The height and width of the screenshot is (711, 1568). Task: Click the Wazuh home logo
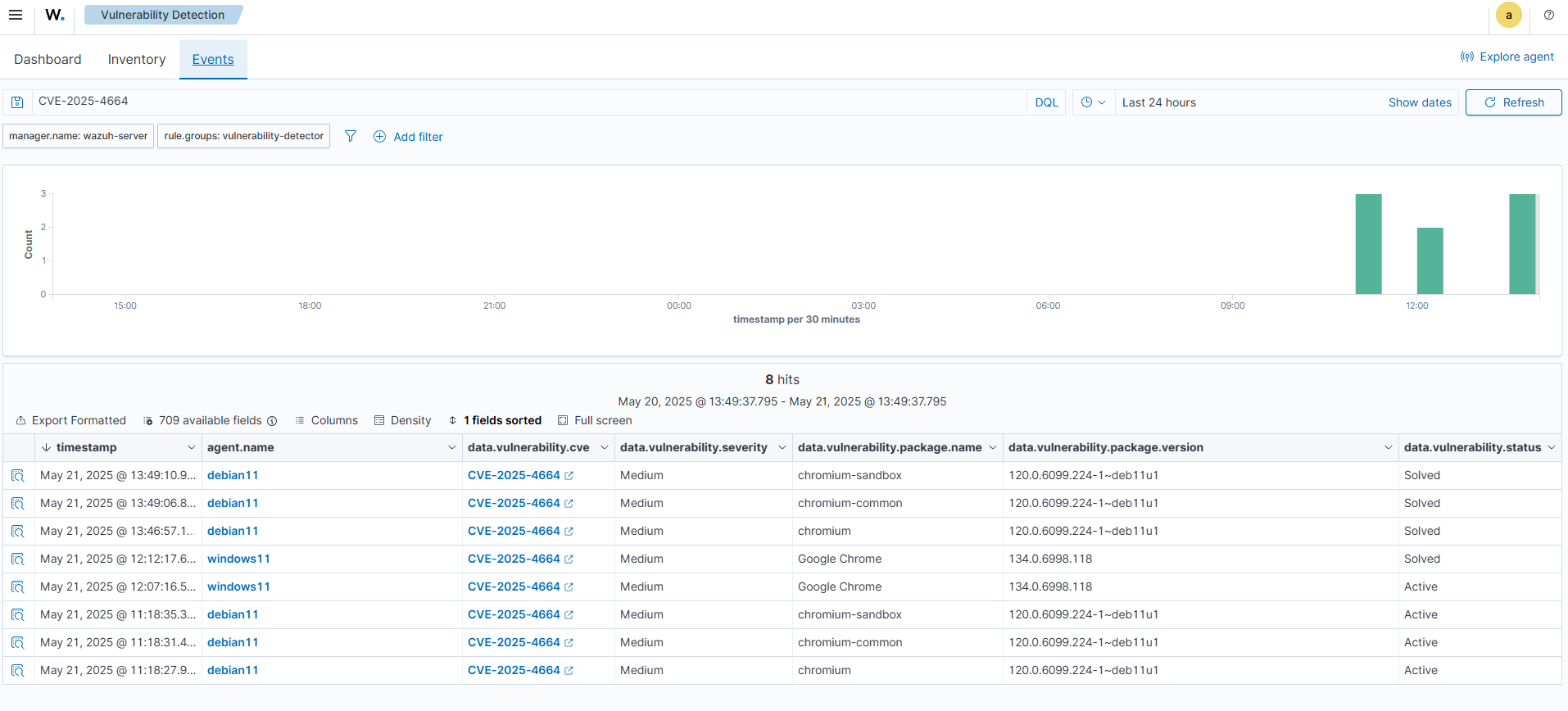55,15
